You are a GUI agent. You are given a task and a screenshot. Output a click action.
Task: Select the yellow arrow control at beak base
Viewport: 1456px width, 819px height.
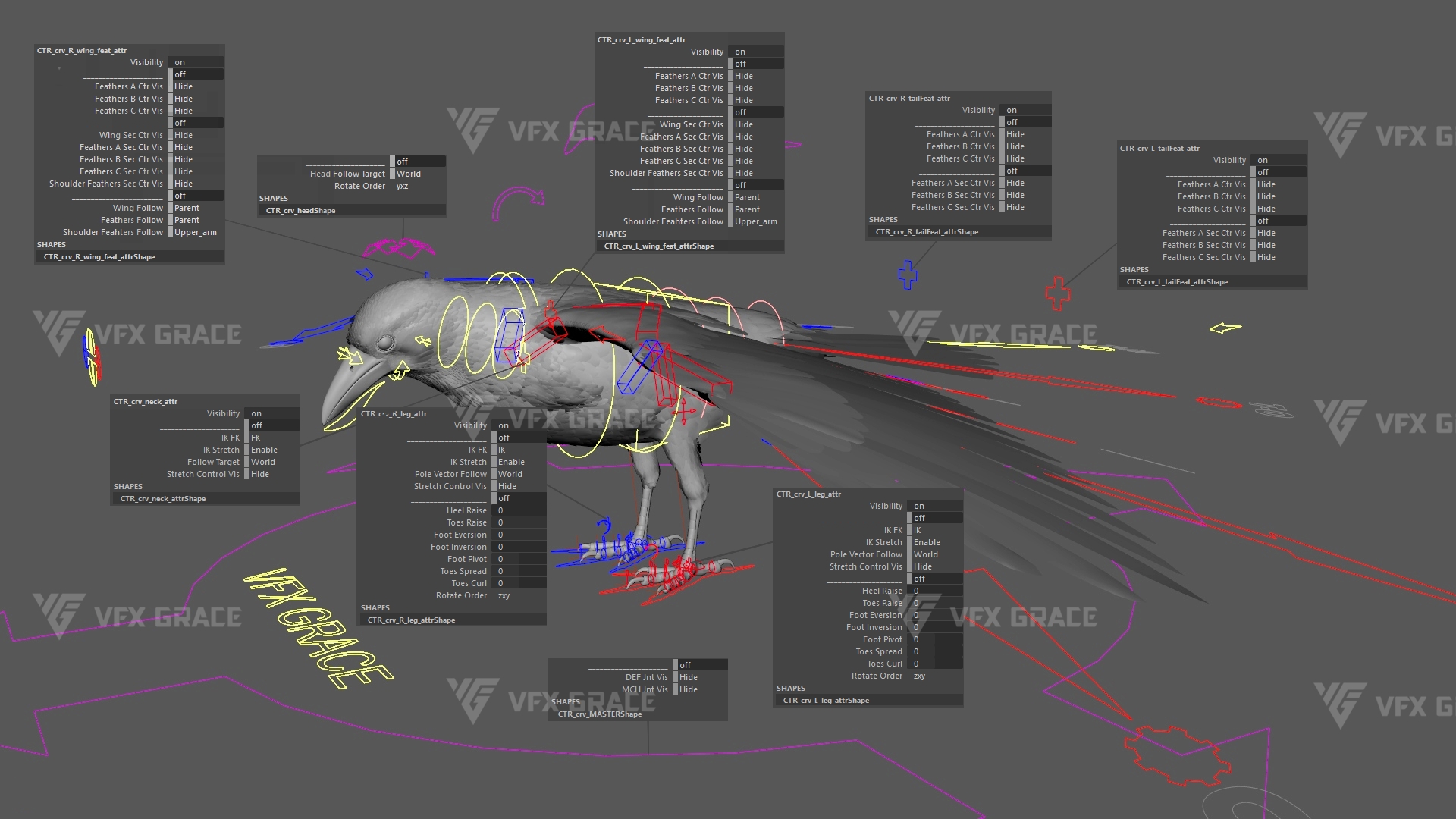click(349, 355)
